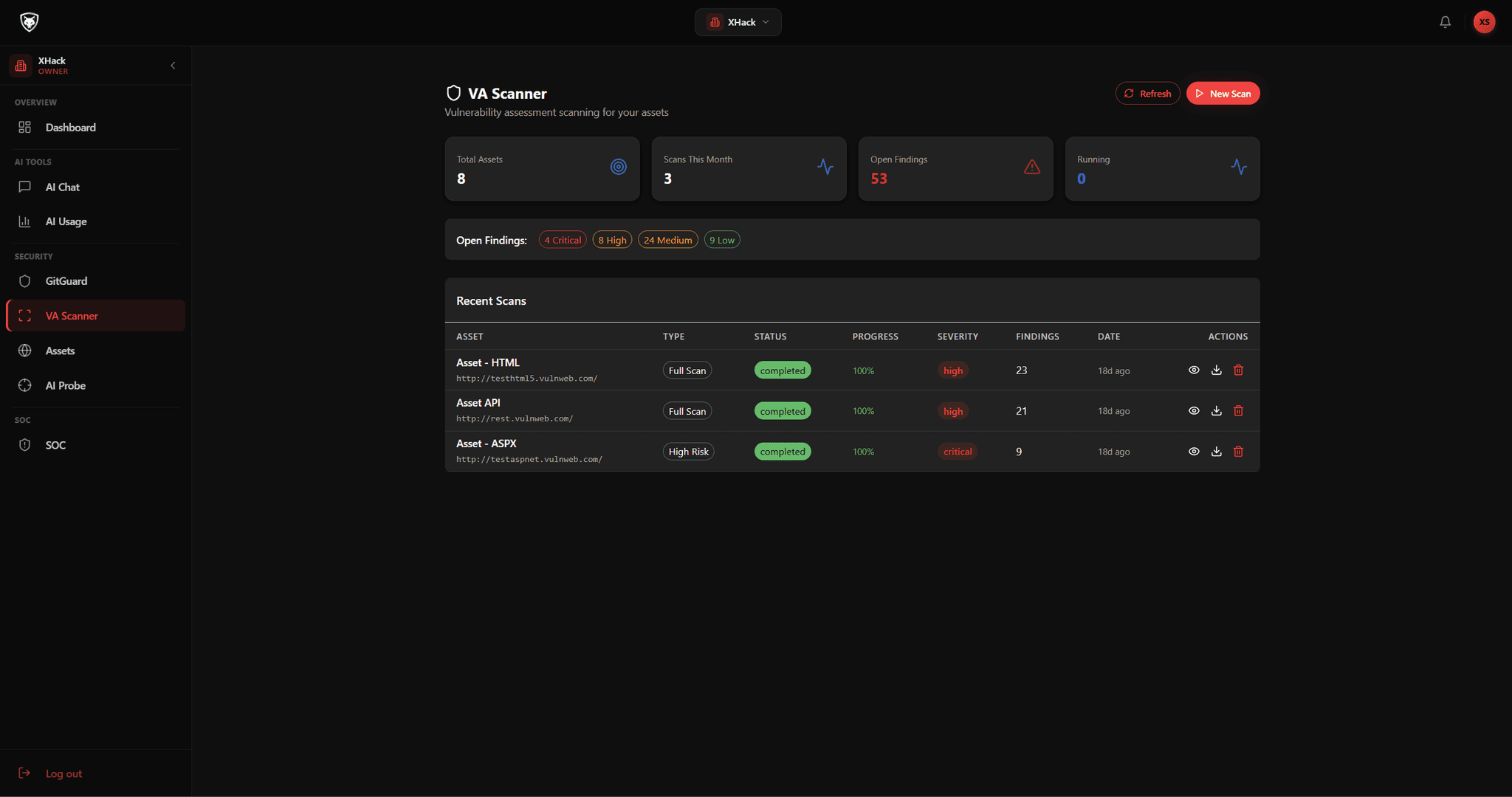Start a New Scan

(x=1223, y=93)
